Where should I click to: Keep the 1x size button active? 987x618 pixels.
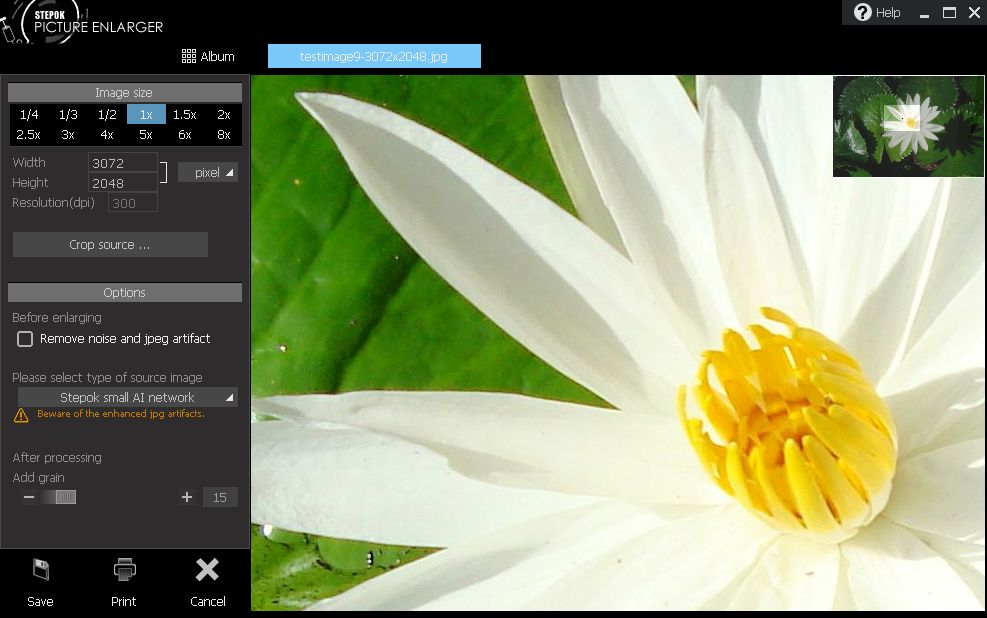(145, 114)
